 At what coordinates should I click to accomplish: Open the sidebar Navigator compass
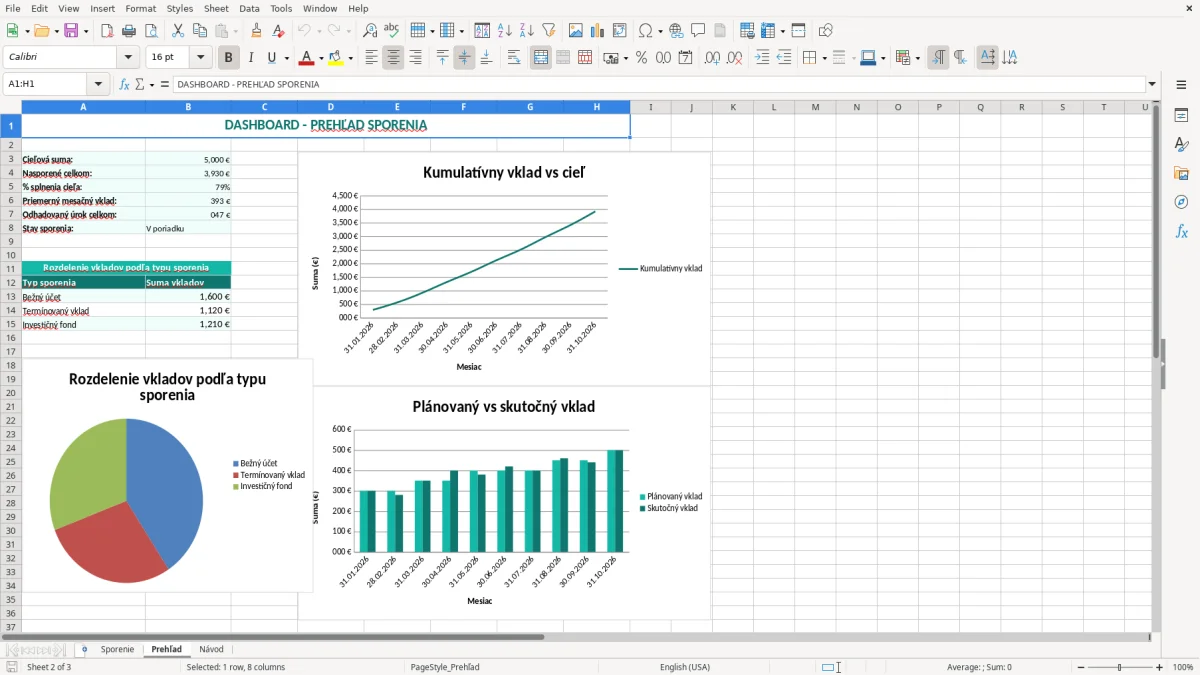pyautogui.click(x=1181, y=203)
